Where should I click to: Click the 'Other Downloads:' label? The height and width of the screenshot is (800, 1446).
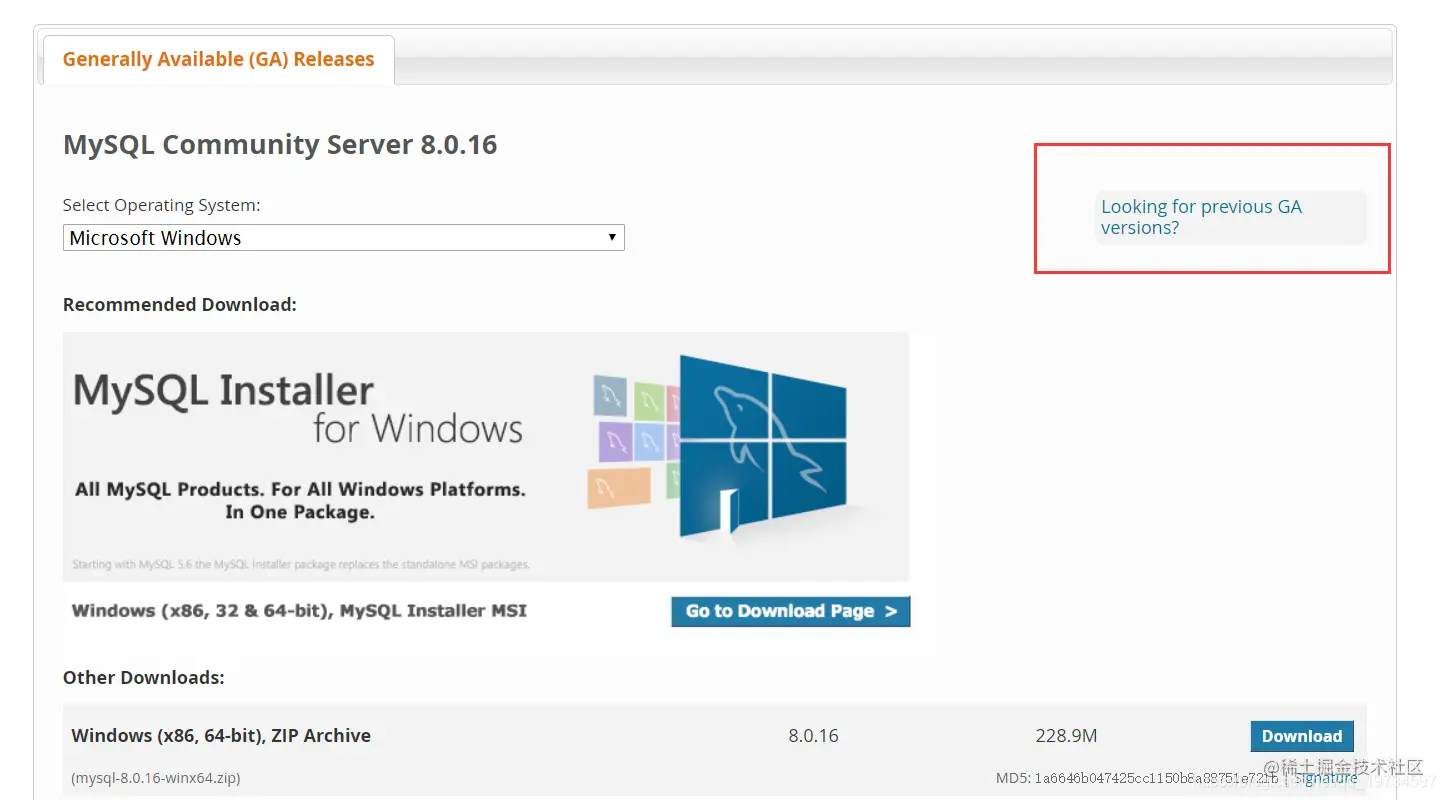pos(143,678)
